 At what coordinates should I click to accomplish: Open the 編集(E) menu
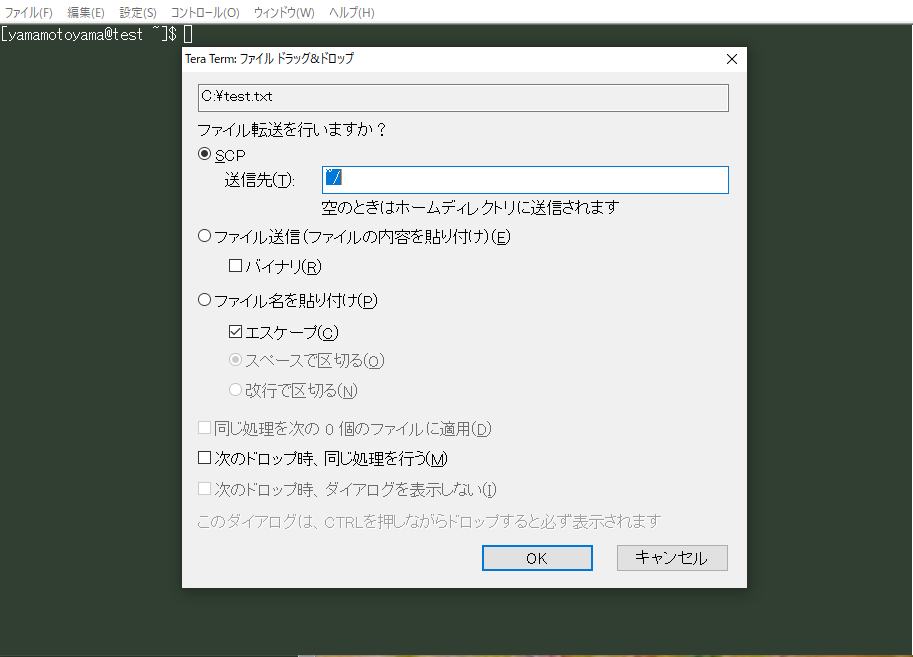point(86,12)
